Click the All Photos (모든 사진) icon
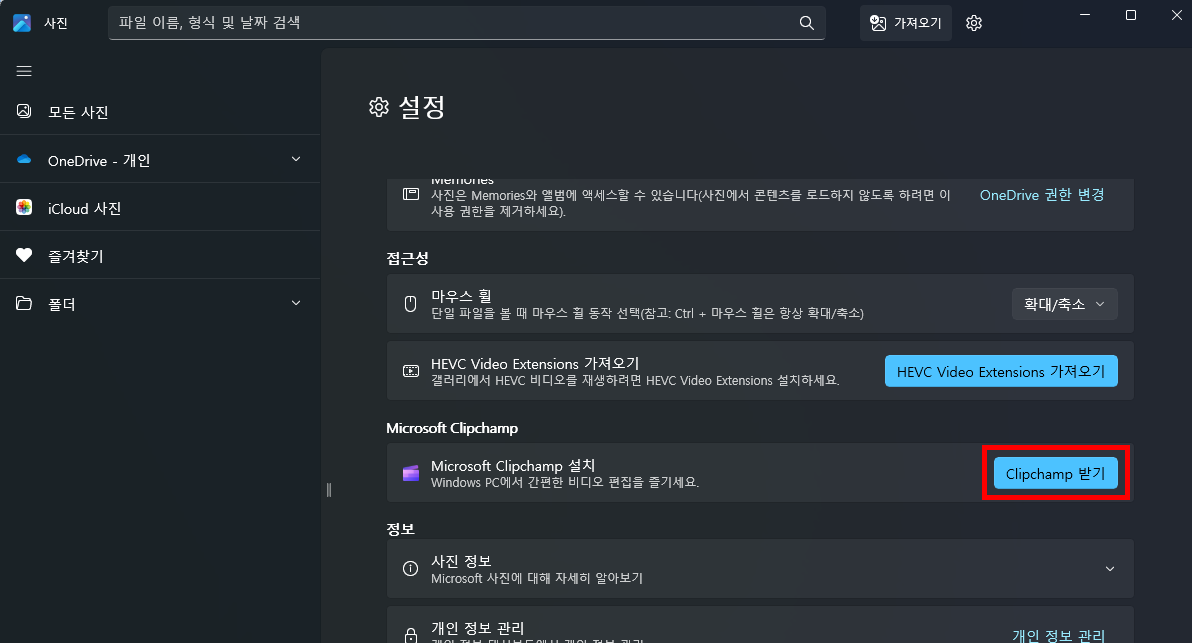Screen dimensions: 1192x643 pyautogui.click(x=24, y=111)
